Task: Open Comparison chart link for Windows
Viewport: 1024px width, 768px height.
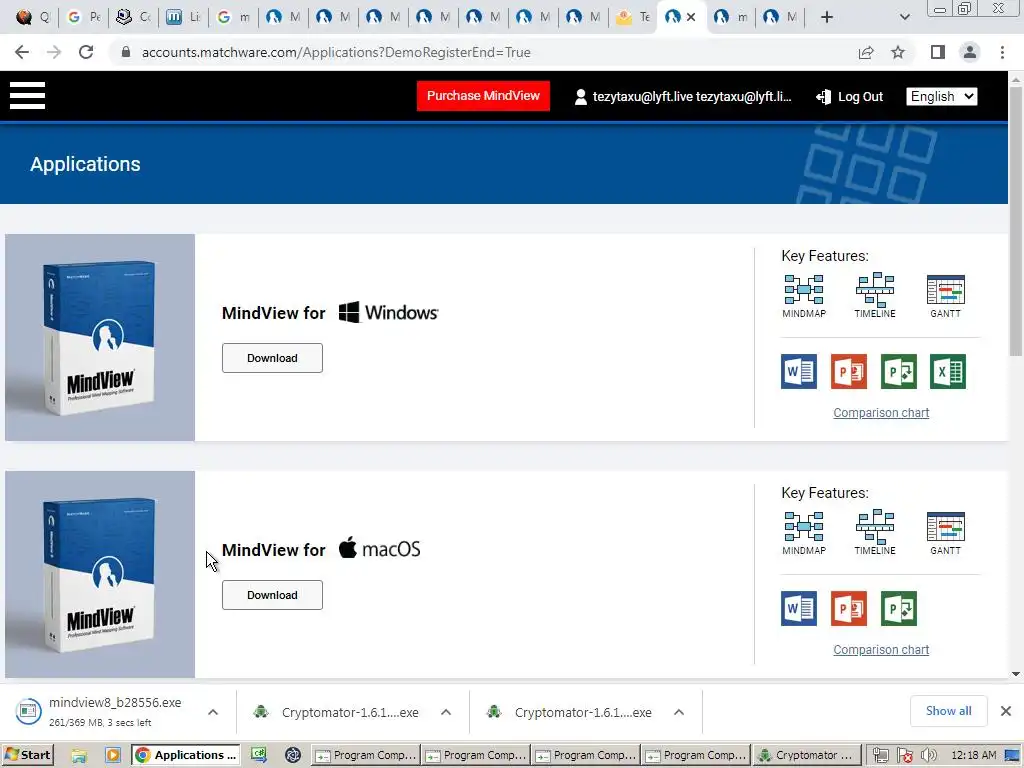Action: click(881, 413)
